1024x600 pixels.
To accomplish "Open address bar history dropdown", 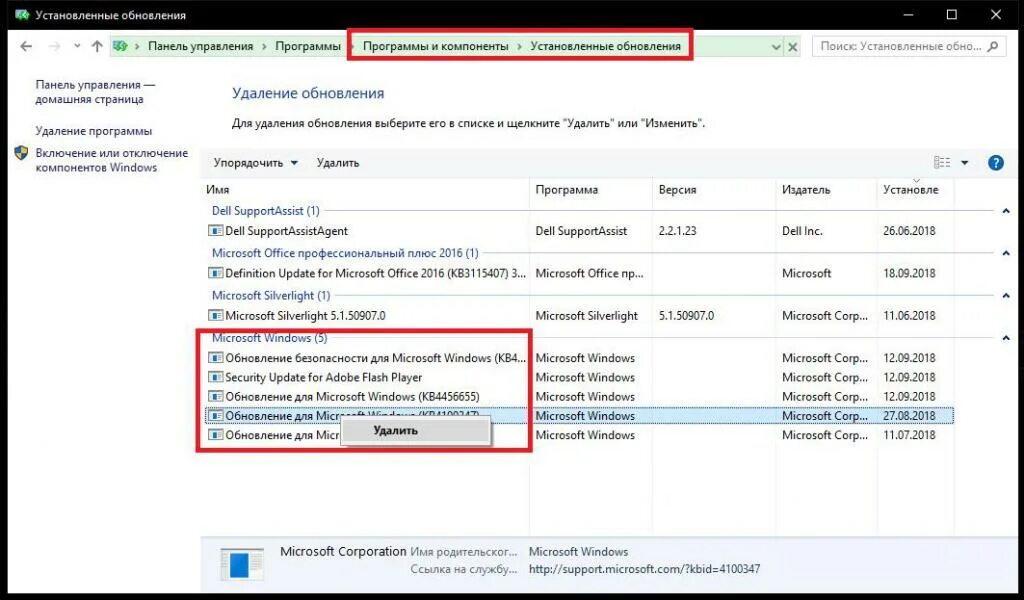I will [776, 47].
